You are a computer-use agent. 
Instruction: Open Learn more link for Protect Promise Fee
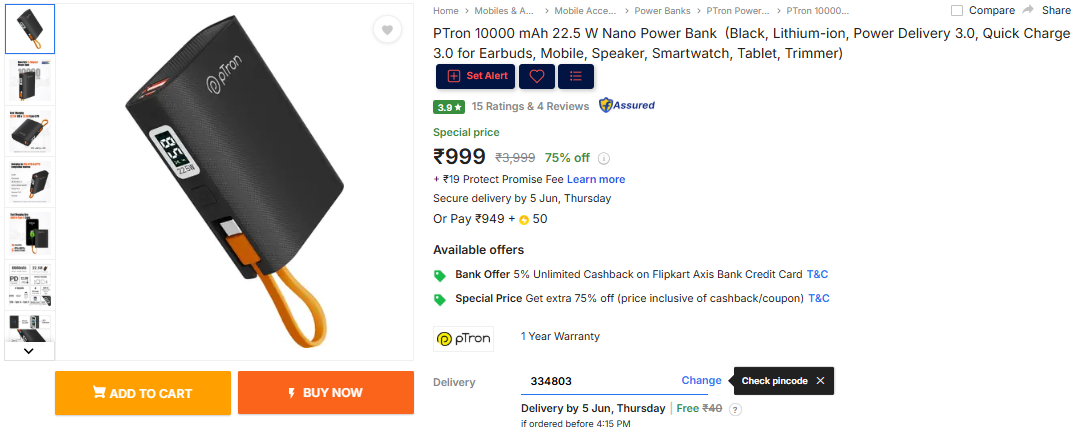pyautogui.click(x=596, y=179)
